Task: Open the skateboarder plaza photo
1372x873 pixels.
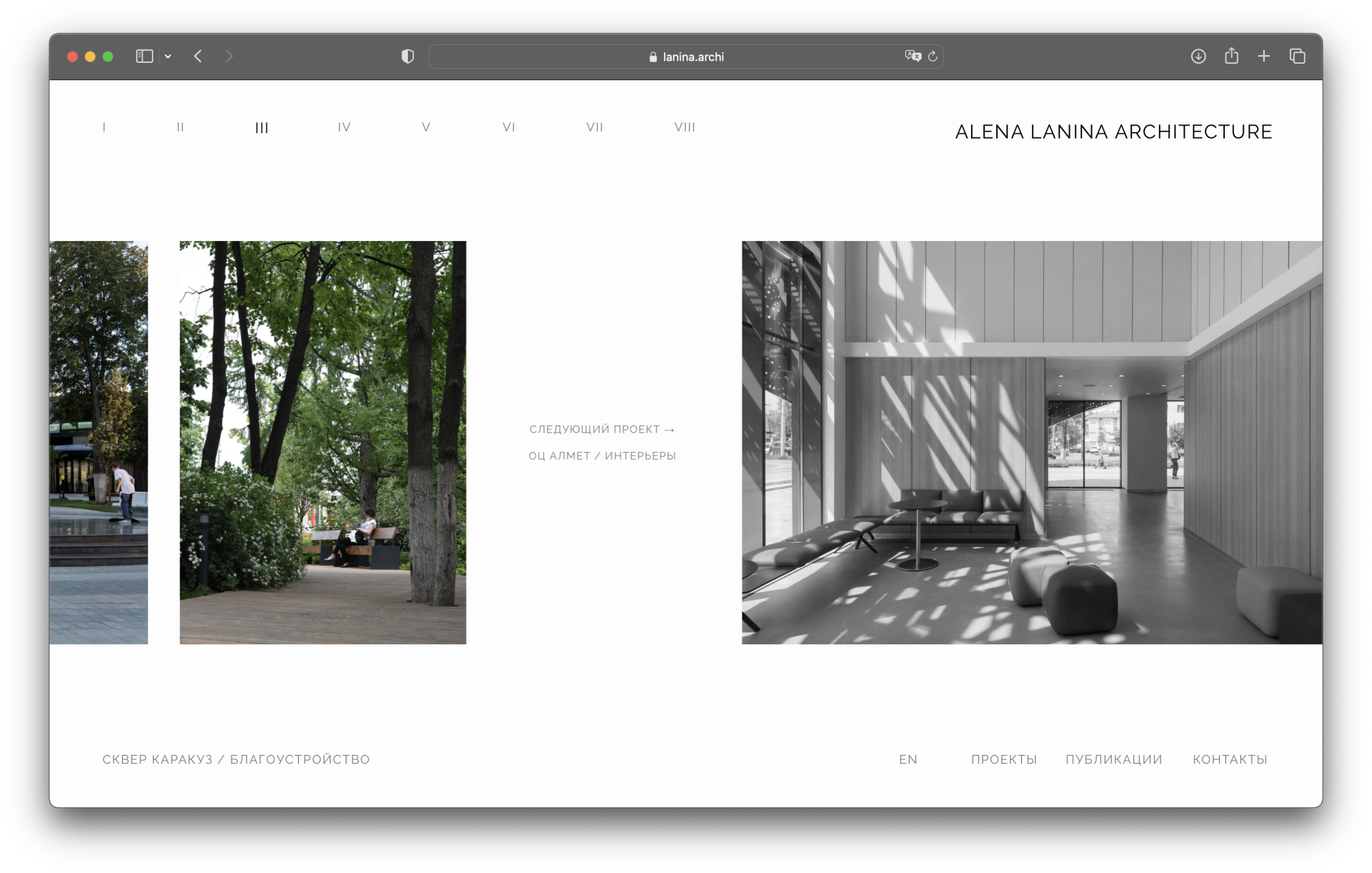Action: point(99,443)
